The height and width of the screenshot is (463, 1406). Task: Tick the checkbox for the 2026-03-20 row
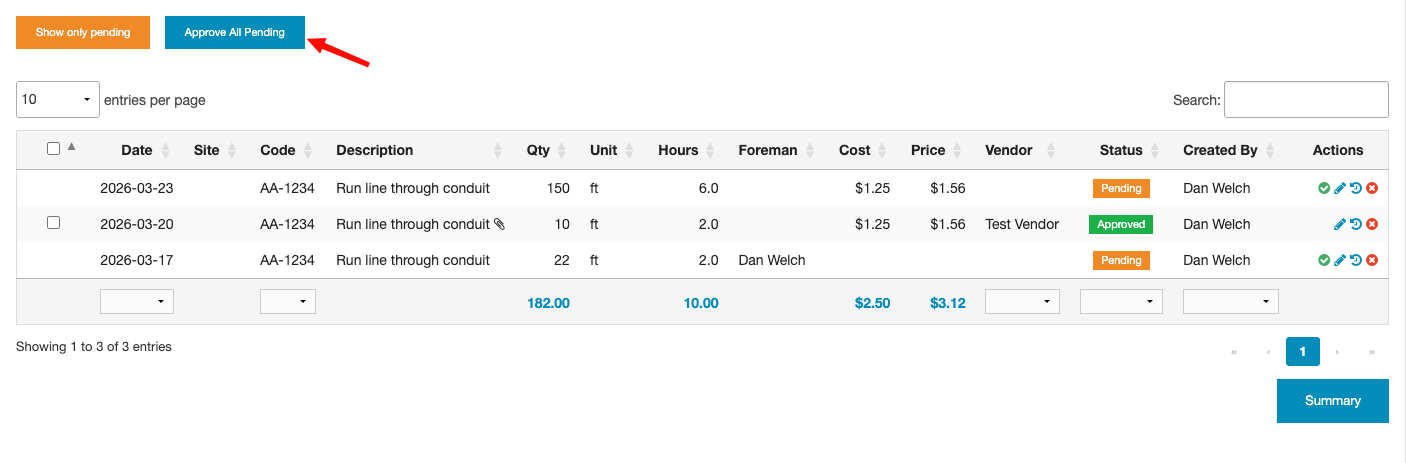pyautogui.click(x=54, y=223)
